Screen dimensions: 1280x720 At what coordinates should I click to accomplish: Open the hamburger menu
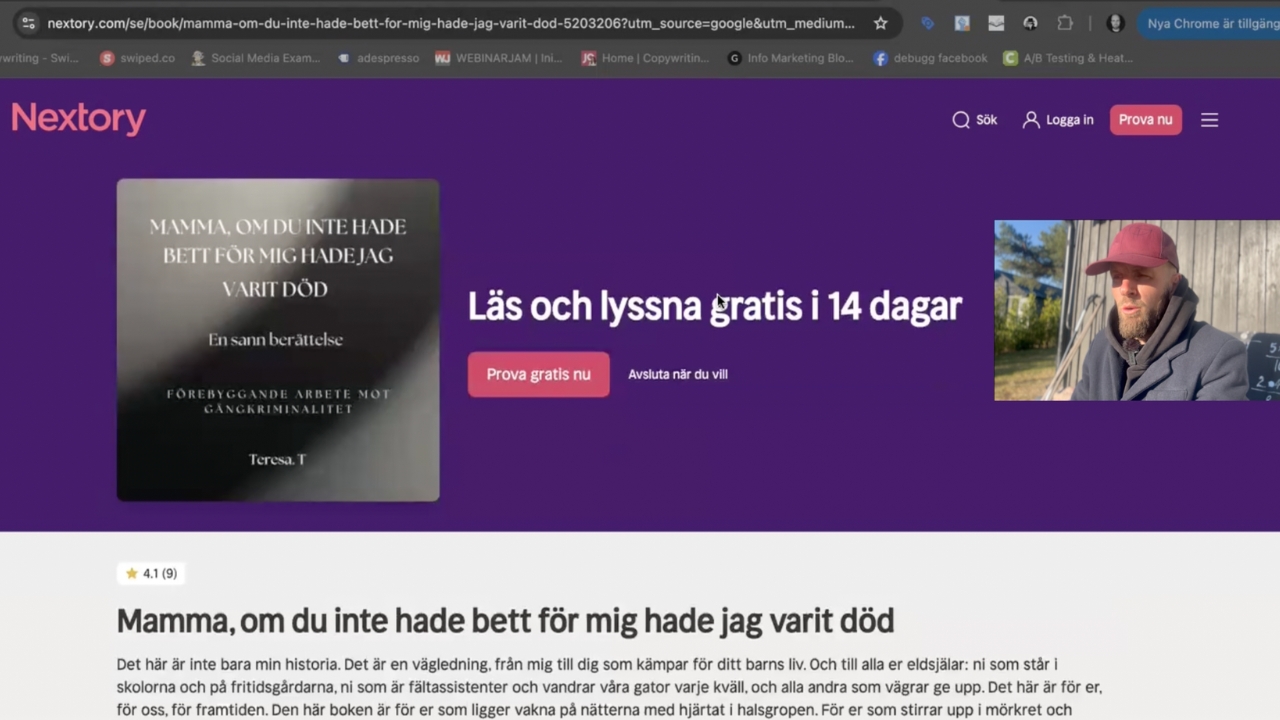[x=1209, y=120]
